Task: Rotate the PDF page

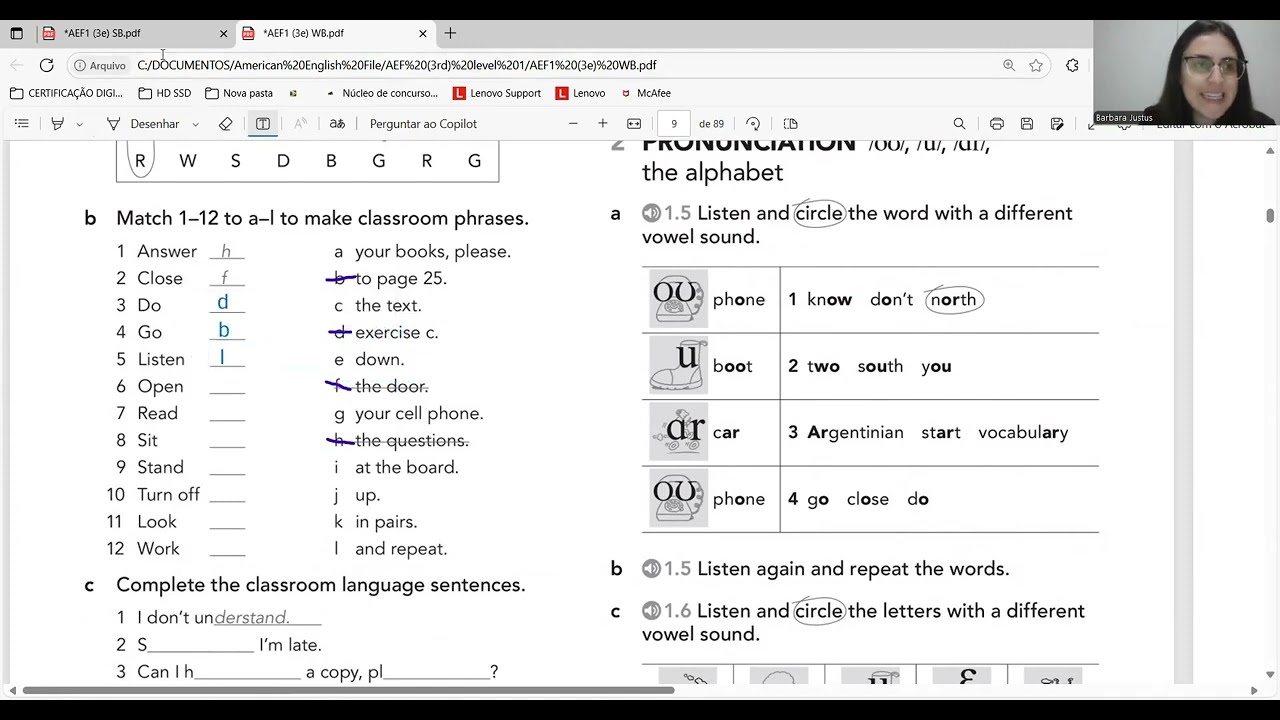Action: (753, 124)
